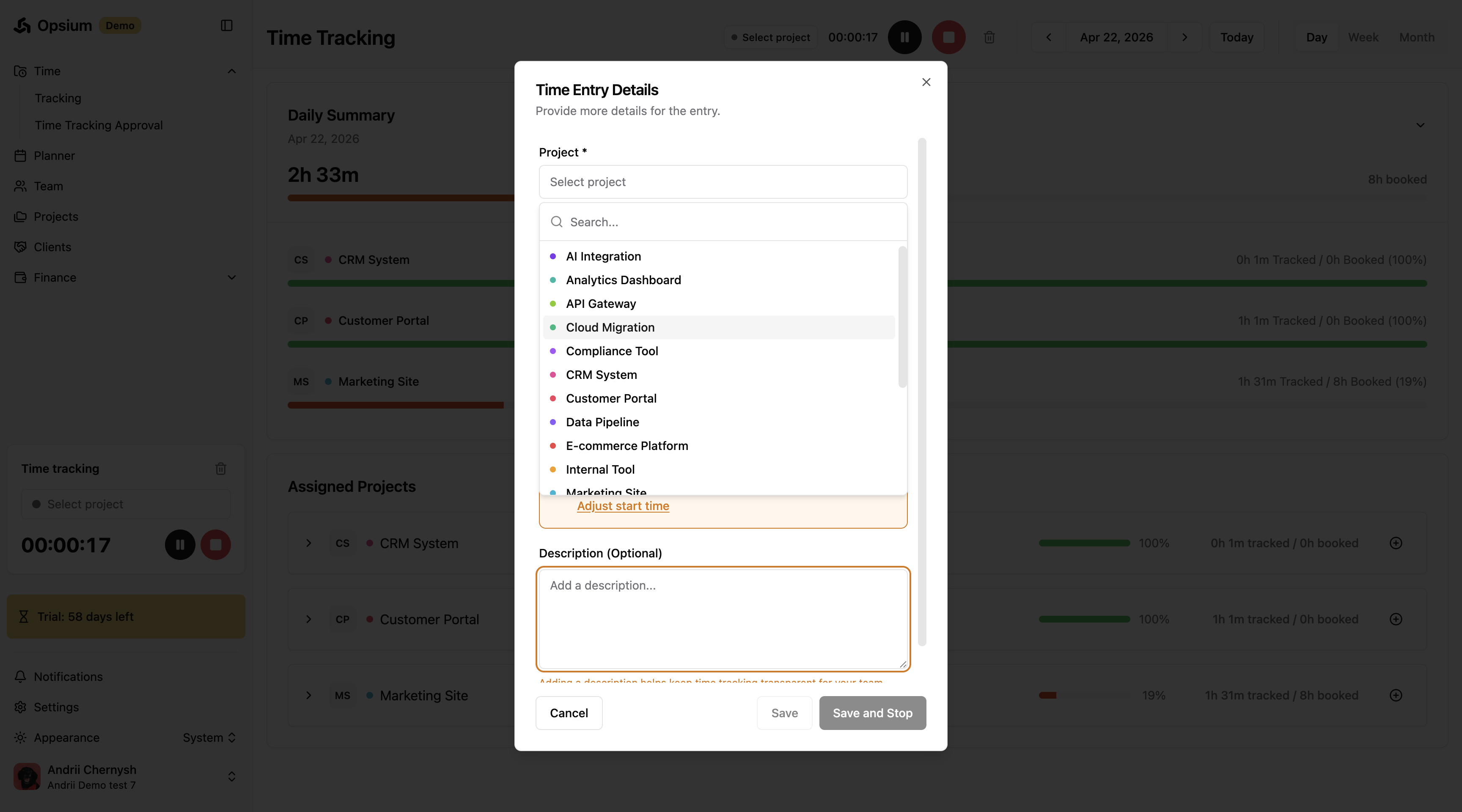The height and width of the screenshot is (812, 1462).
Task: Go to the next day arrow
Action: (1184, 38)
